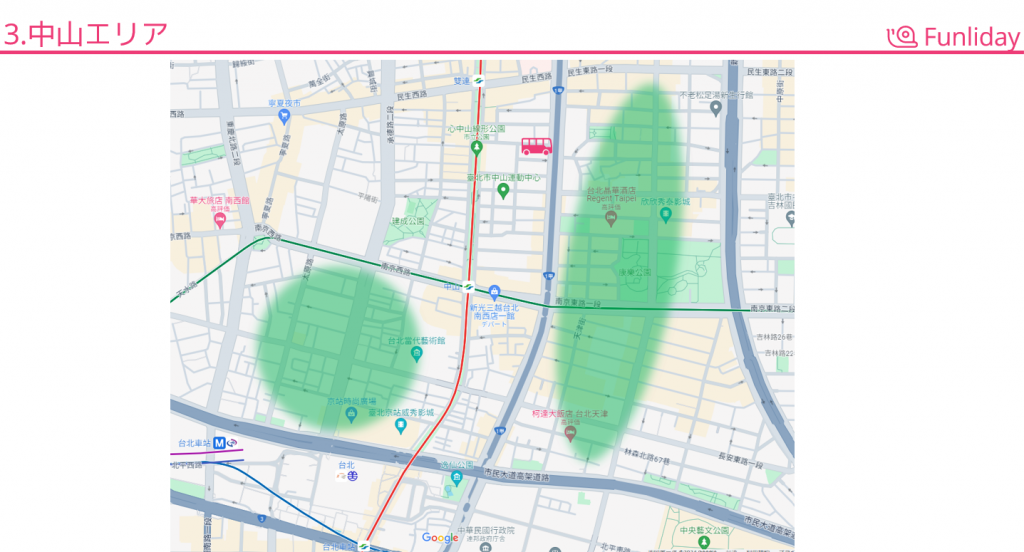Image resolution: width=1024 pixels, height=552 pixels.
Task: Click the Google logo on the map
Action: coord(440,538)
